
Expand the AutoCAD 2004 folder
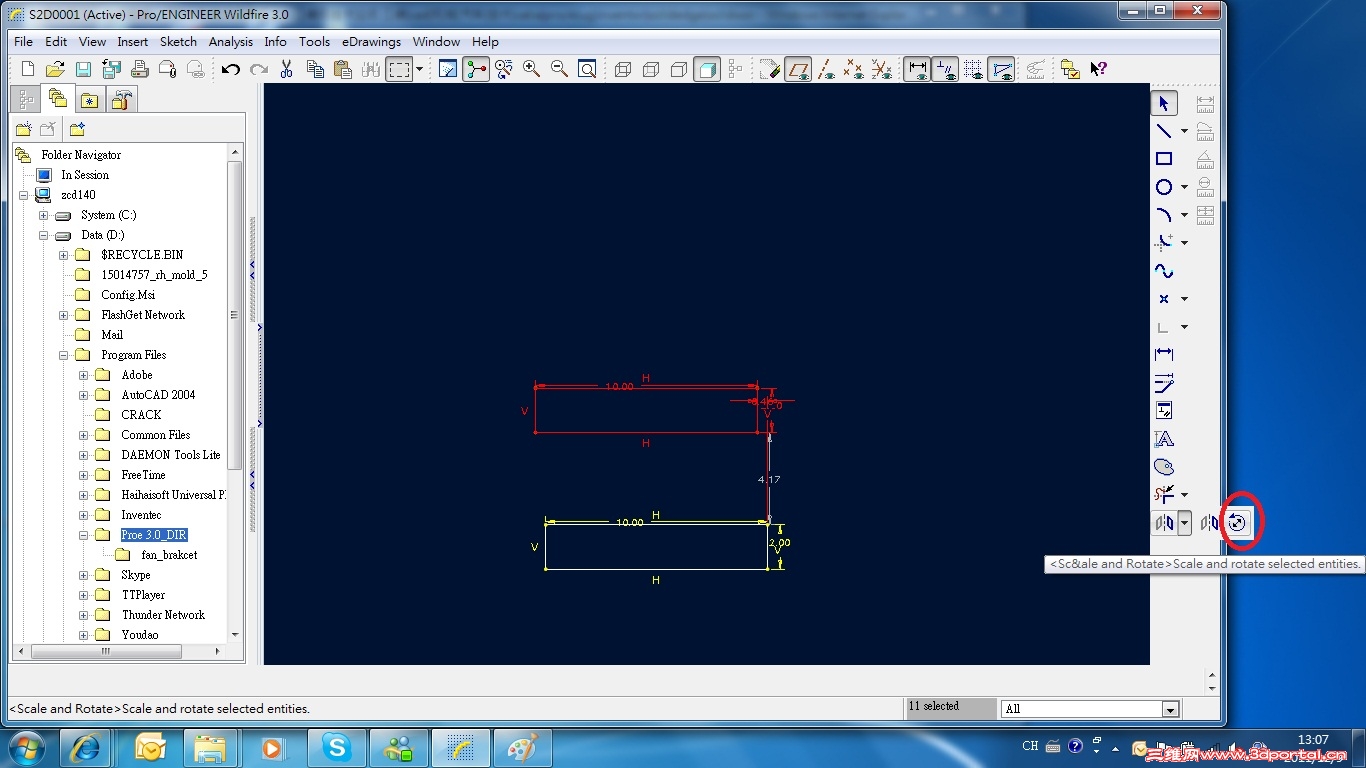(83, 395)
